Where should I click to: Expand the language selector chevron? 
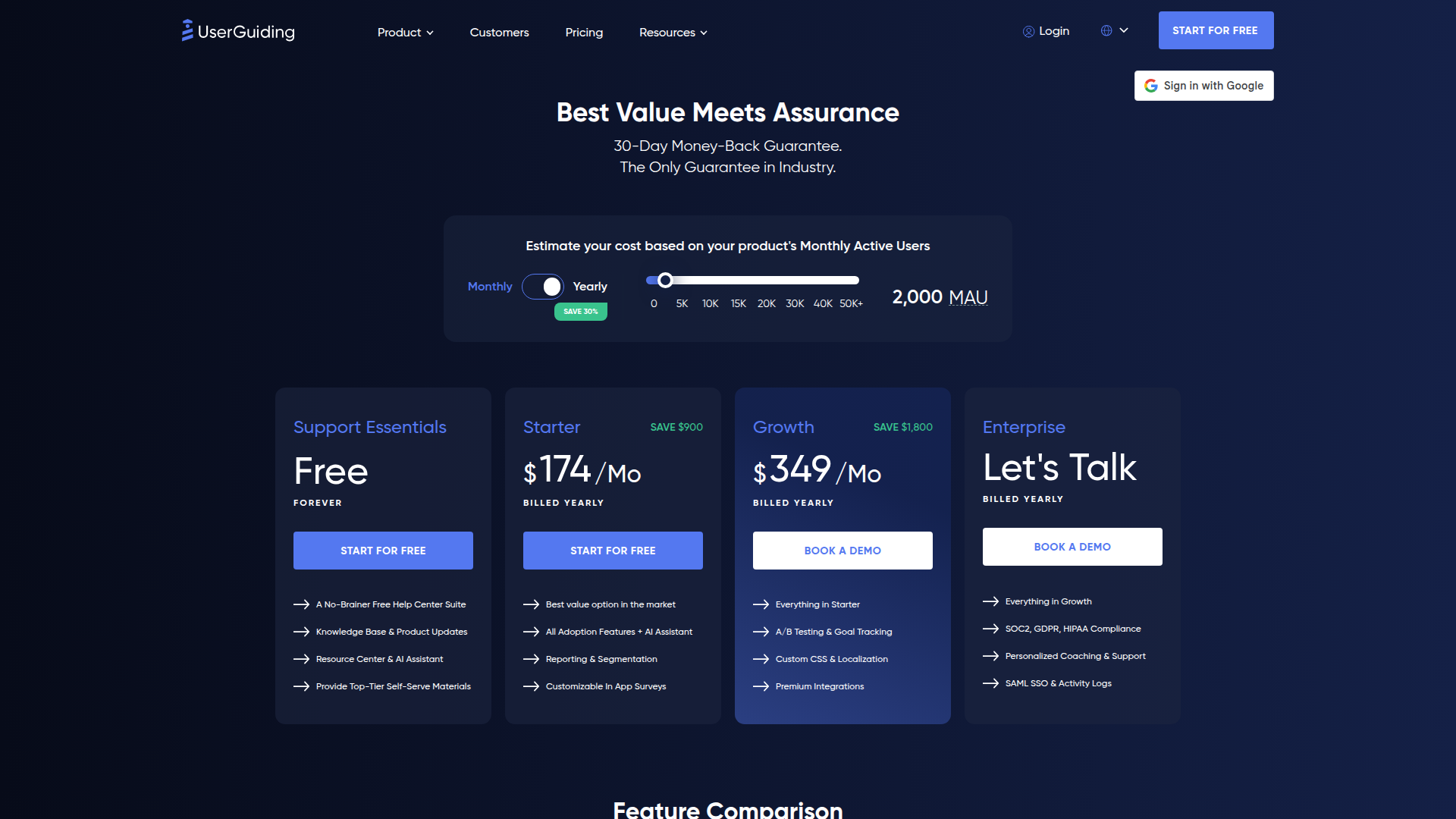1124,30
